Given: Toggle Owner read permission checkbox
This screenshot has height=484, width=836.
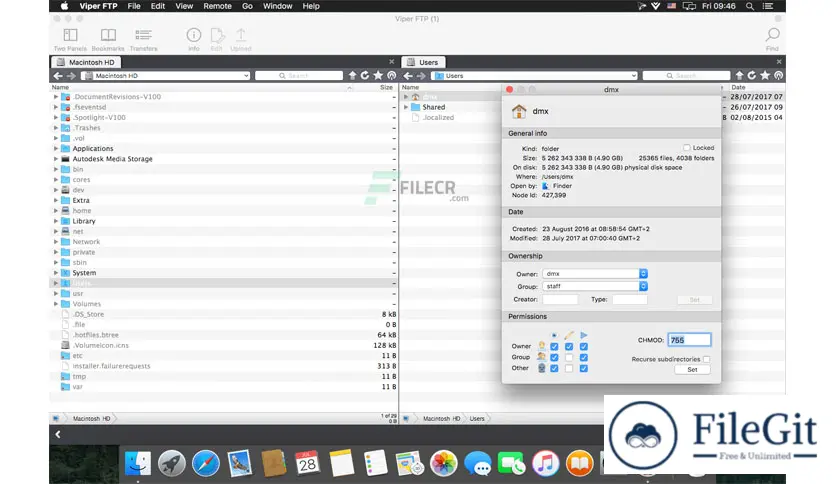Looking at the screenshot, I should [554, 346].
